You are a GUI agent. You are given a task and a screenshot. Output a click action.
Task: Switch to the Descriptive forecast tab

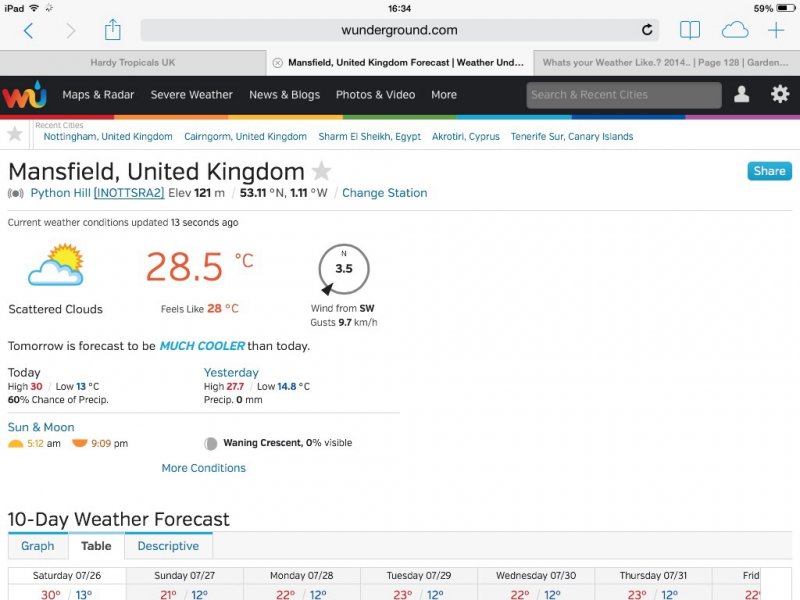click(x=168, y=546)
